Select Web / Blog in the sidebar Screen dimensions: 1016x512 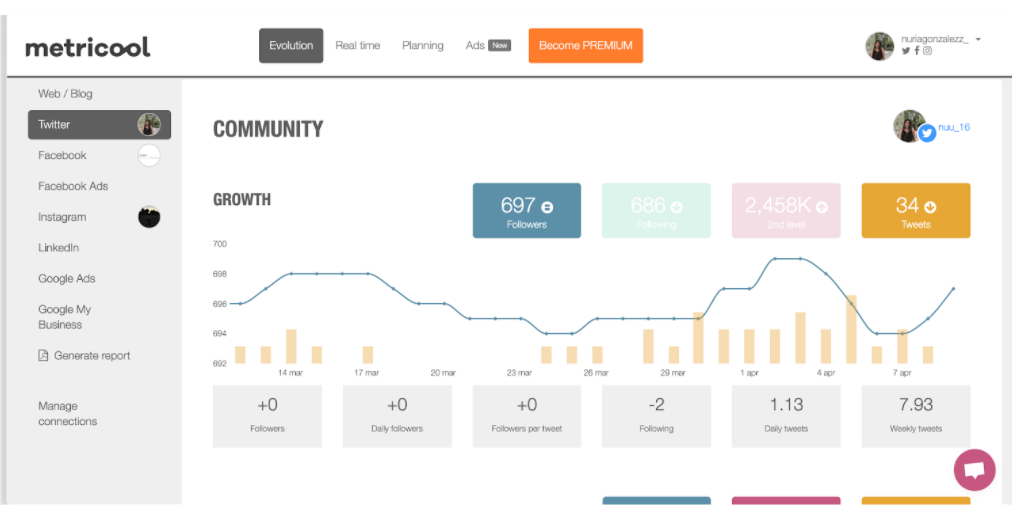coord(65,94)
